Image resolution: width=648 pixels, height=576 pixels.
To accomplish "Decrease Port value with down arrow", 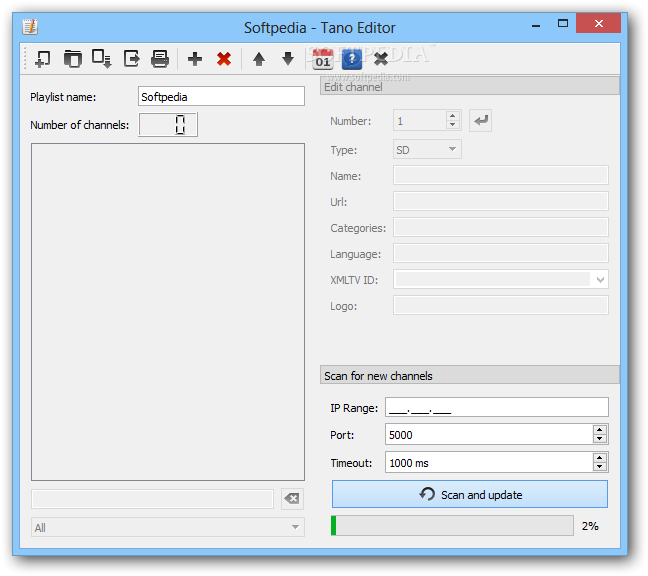I will point(600,439).
